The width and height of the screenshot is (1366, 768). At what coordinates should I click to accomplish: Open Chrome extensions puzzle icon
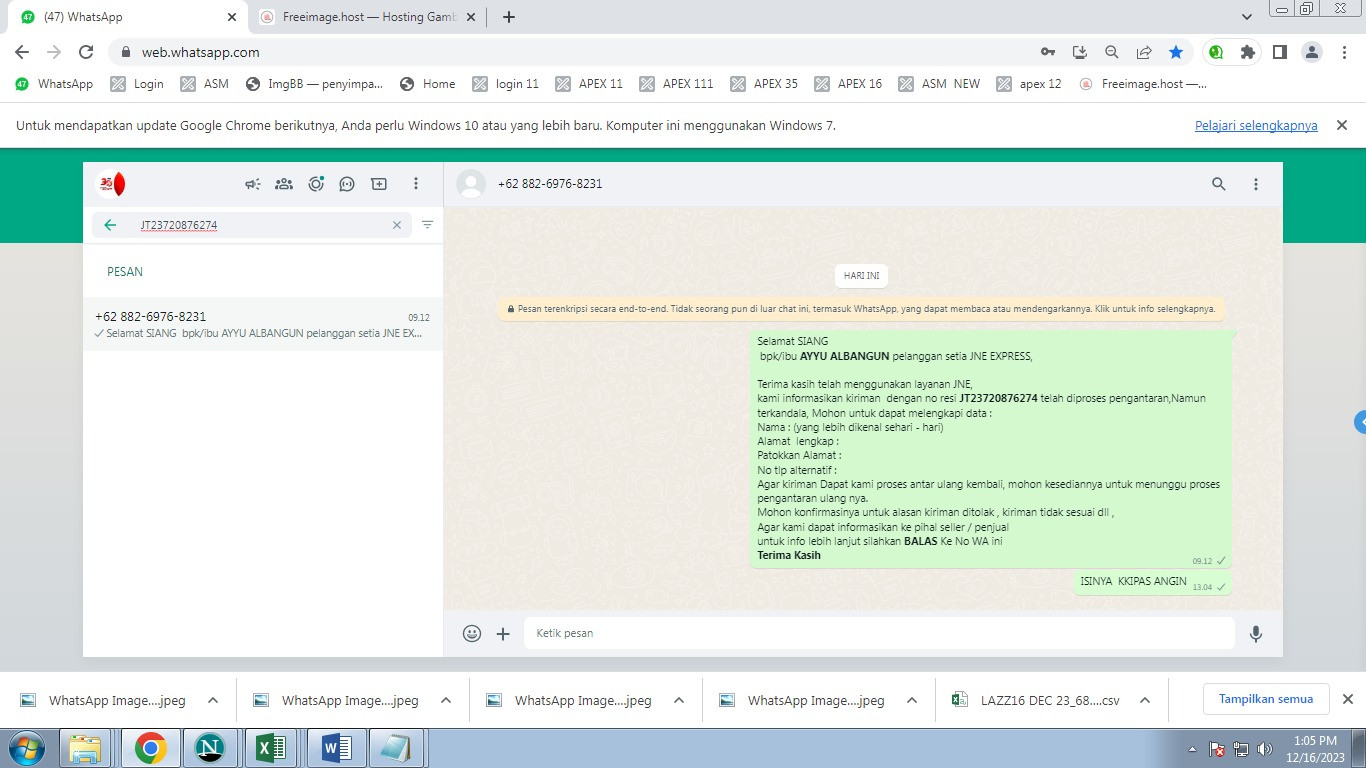click(1247, 52)
